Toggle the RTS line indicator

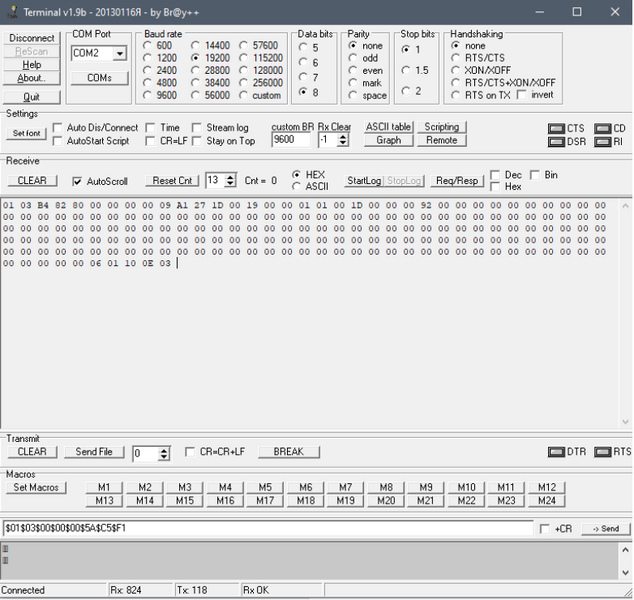[602, 452]
